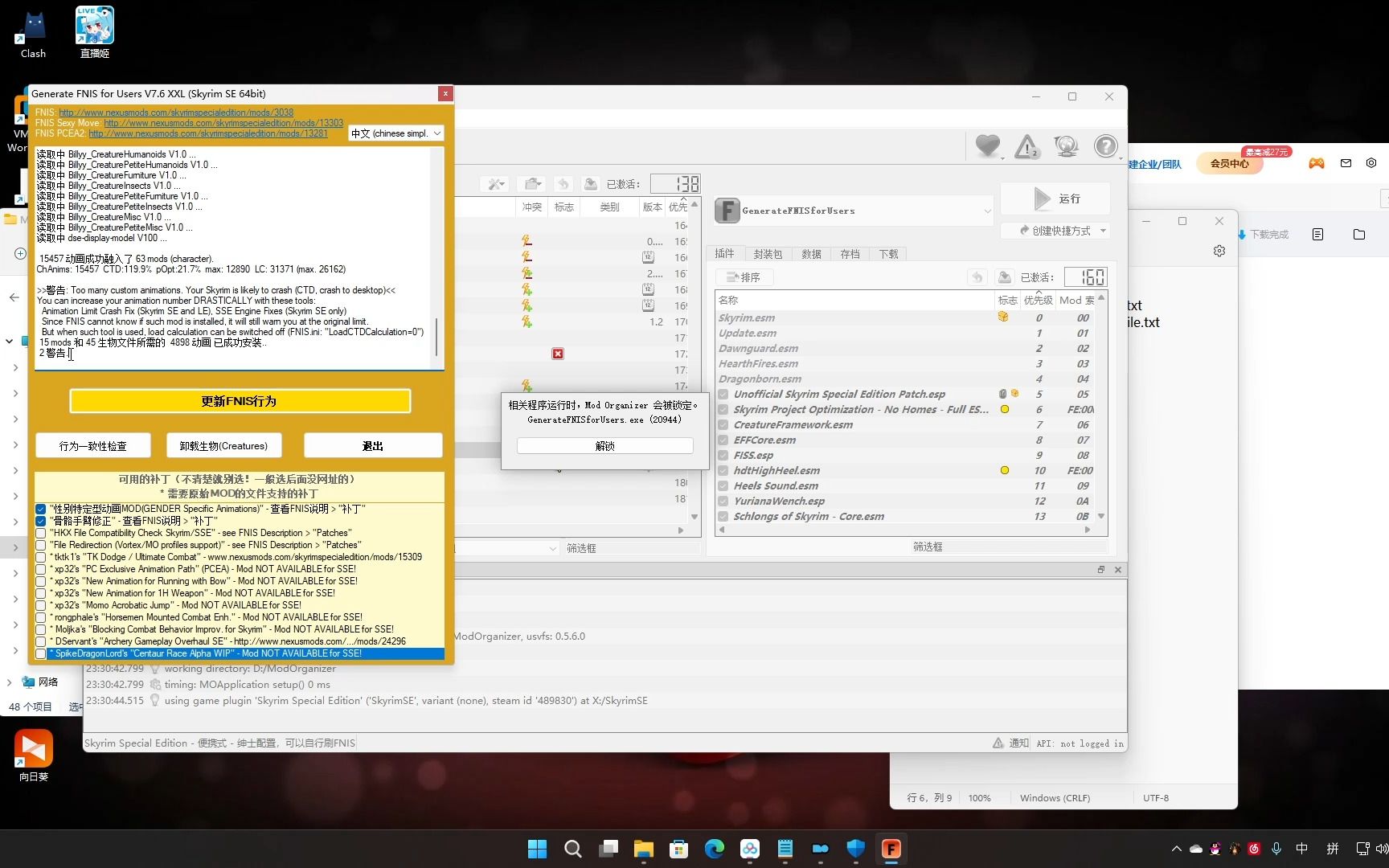Open the wrench tools icon above mod list

496,184
